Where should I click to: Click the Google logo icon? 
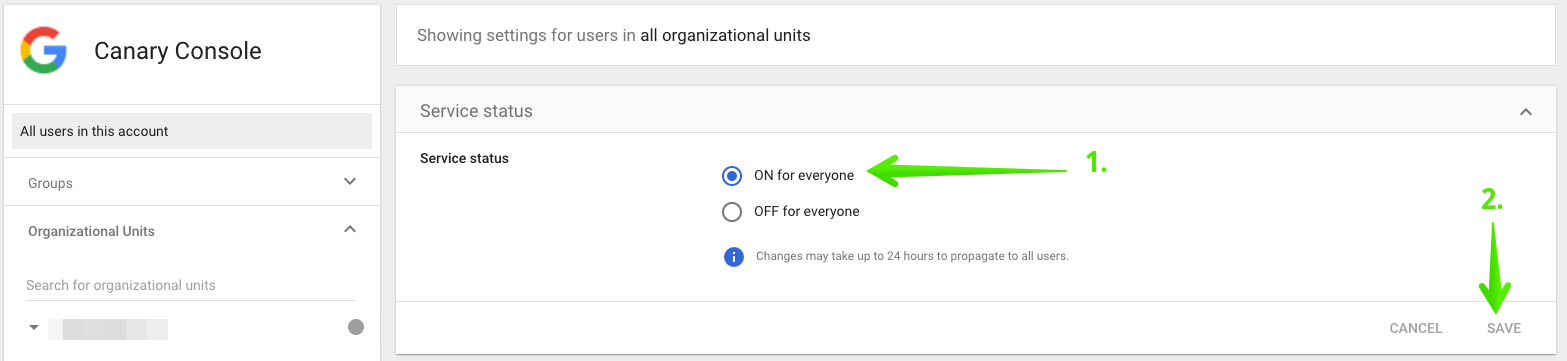tap(43, 50)
